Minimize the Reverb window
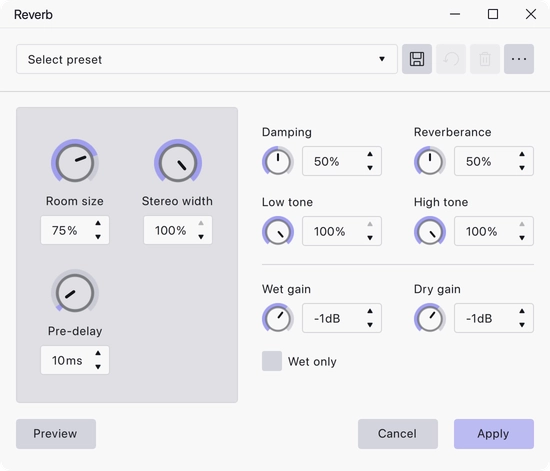 click(x=455, y=14)
